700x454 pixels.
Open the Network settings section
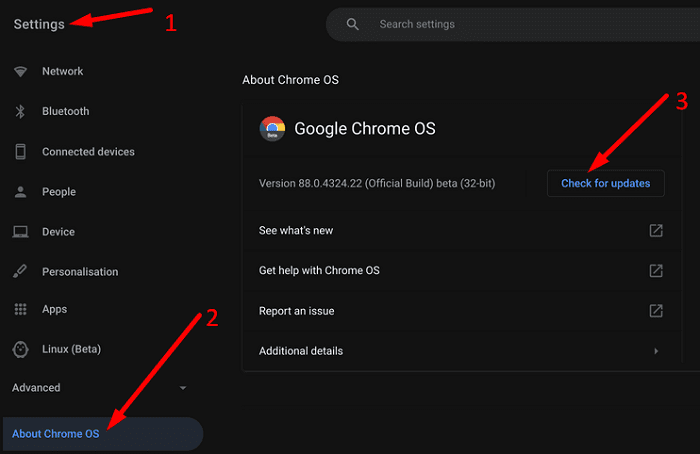(x=62, y=72)
